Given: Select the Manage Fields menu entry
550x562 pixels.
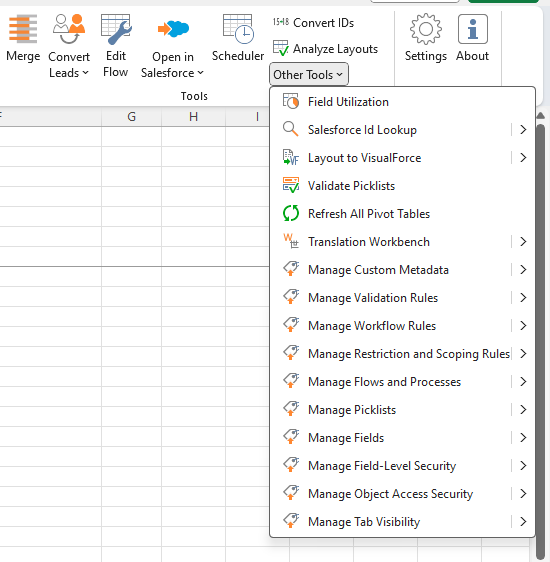Looking at the screenshot, I should 402,437.
